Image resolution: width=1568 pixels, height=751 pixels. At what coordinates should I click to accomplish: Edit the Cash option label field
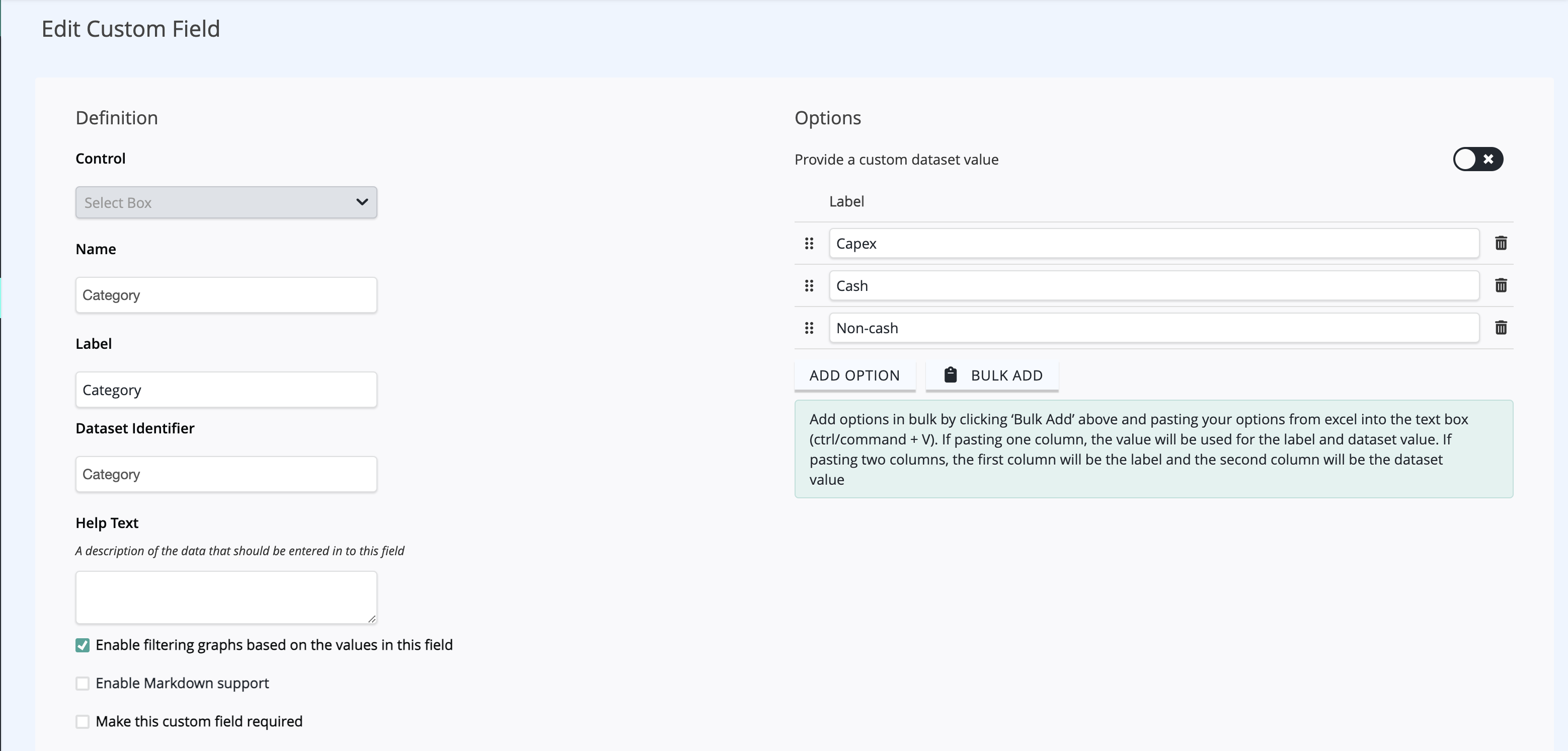point(1154,286)
